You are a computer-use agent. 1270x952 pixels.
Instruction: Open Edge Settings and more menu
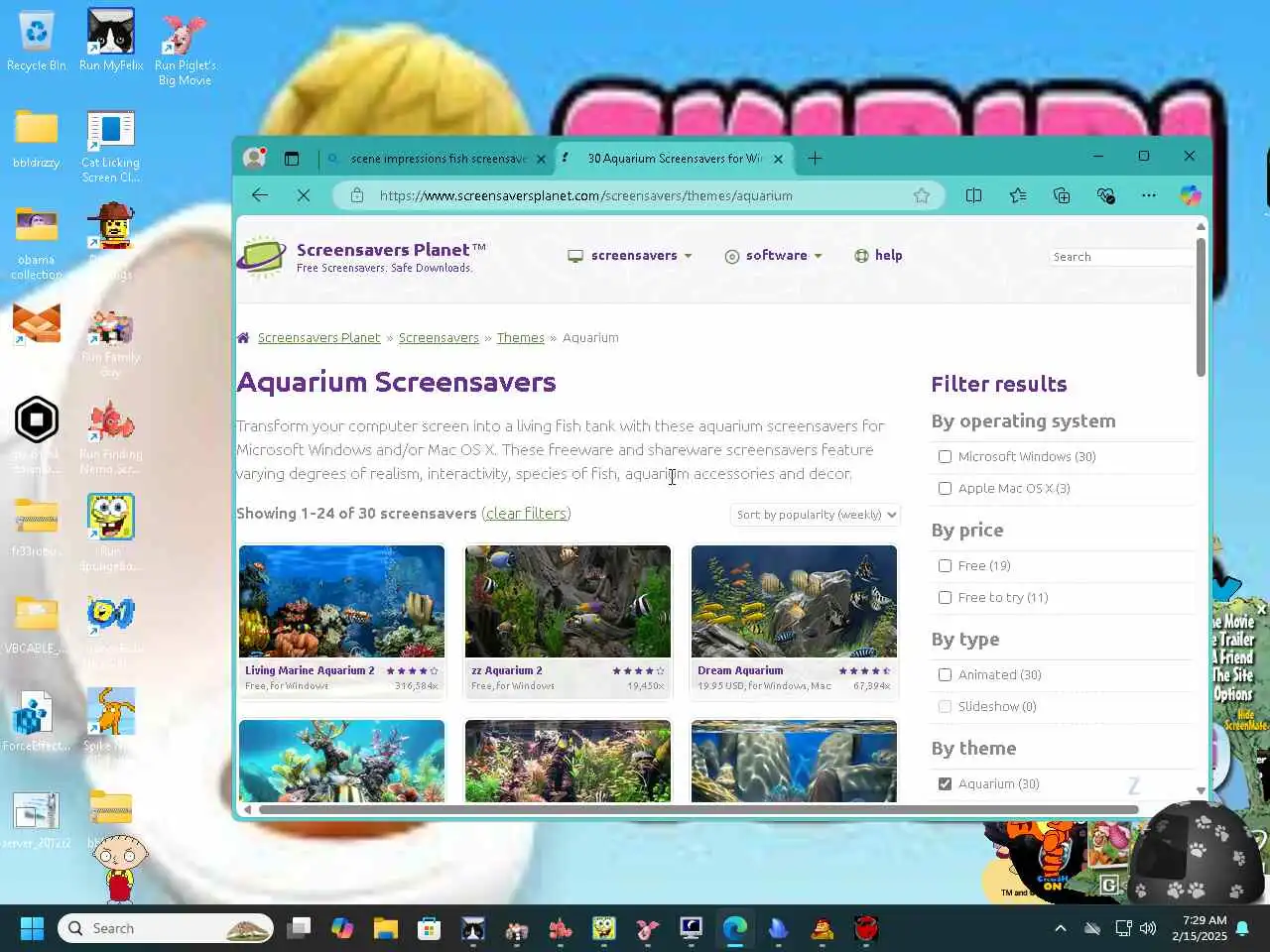click(1149, 195)
